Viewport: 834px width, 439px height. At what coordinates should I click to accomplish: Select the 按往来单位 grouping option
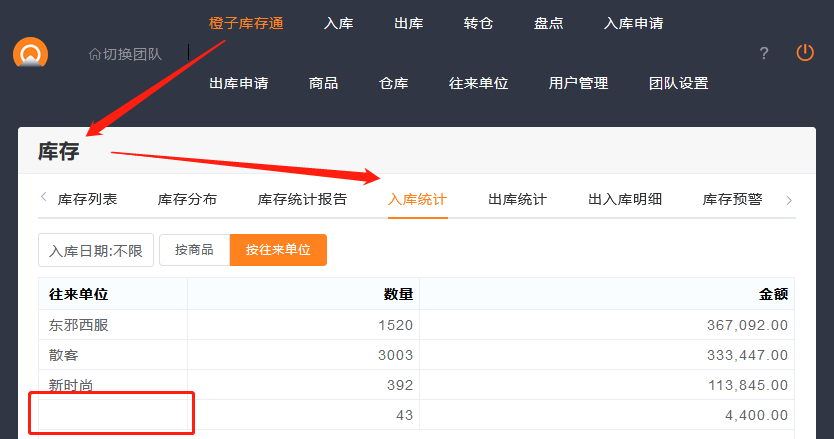coord(278,250)
